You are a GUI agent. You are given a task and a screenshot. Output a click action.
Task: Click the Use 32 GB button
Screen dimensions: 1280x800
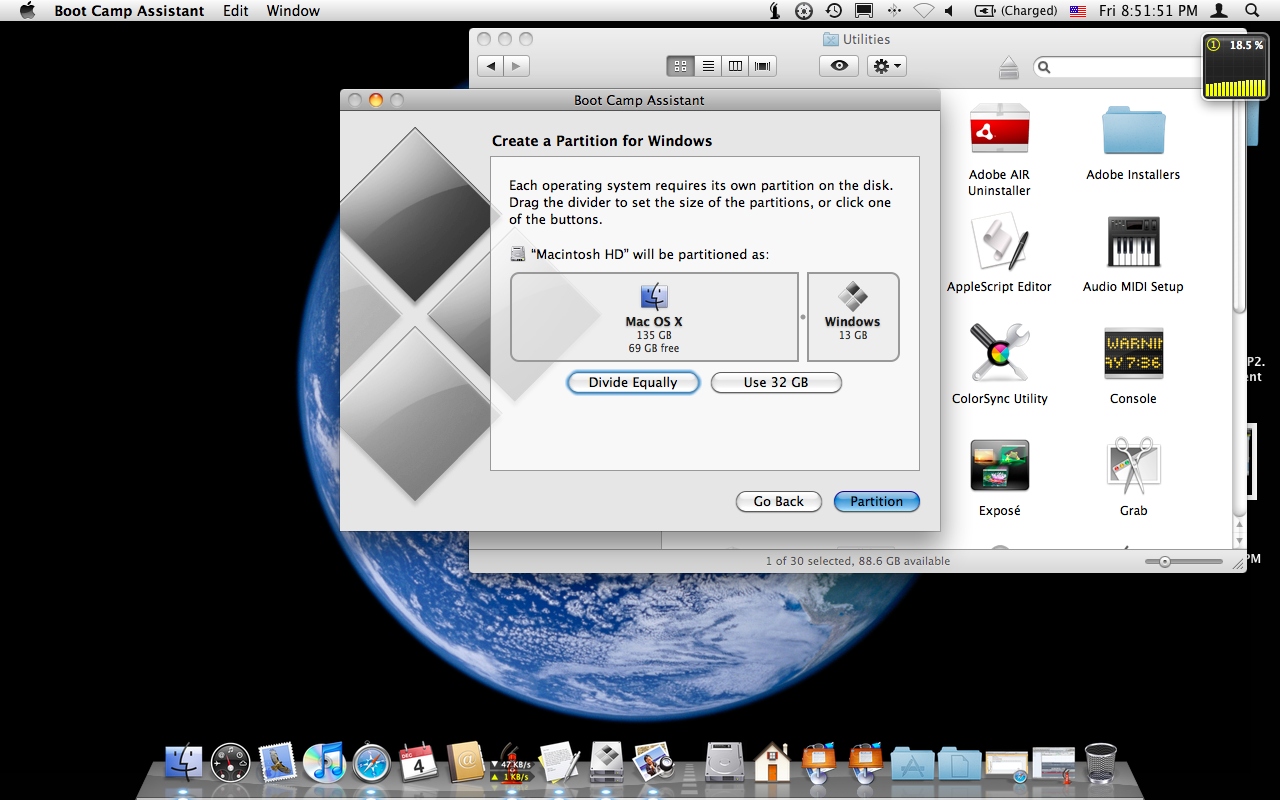click(x=776, y=382)
